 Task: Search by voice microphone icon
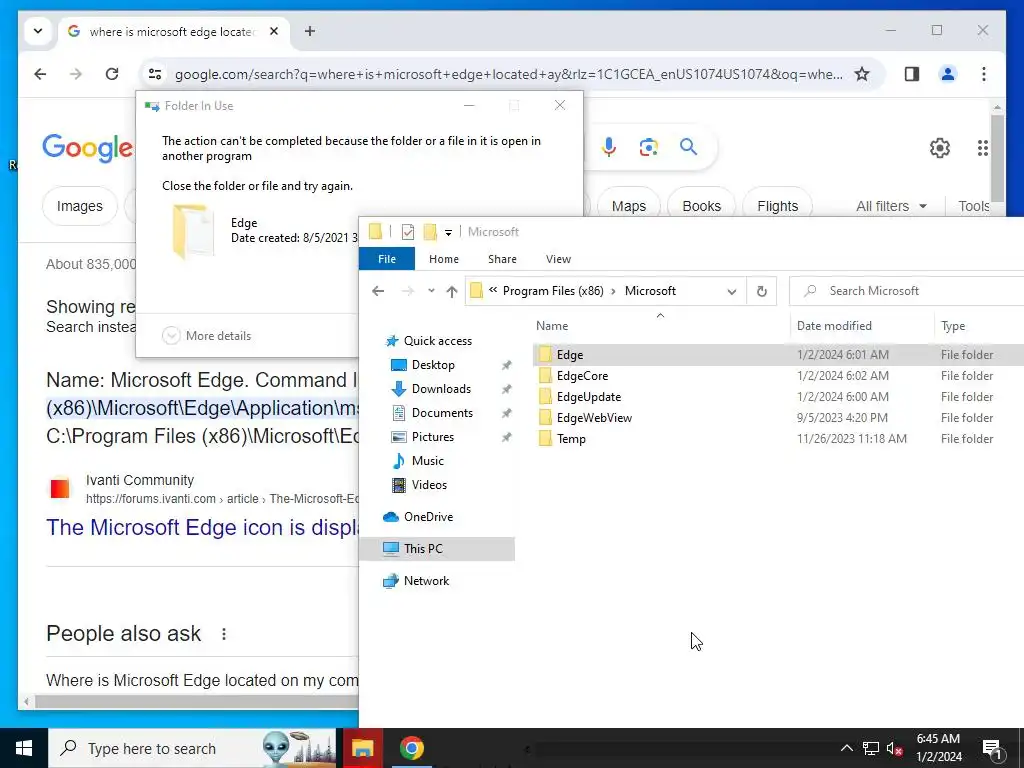609,147
